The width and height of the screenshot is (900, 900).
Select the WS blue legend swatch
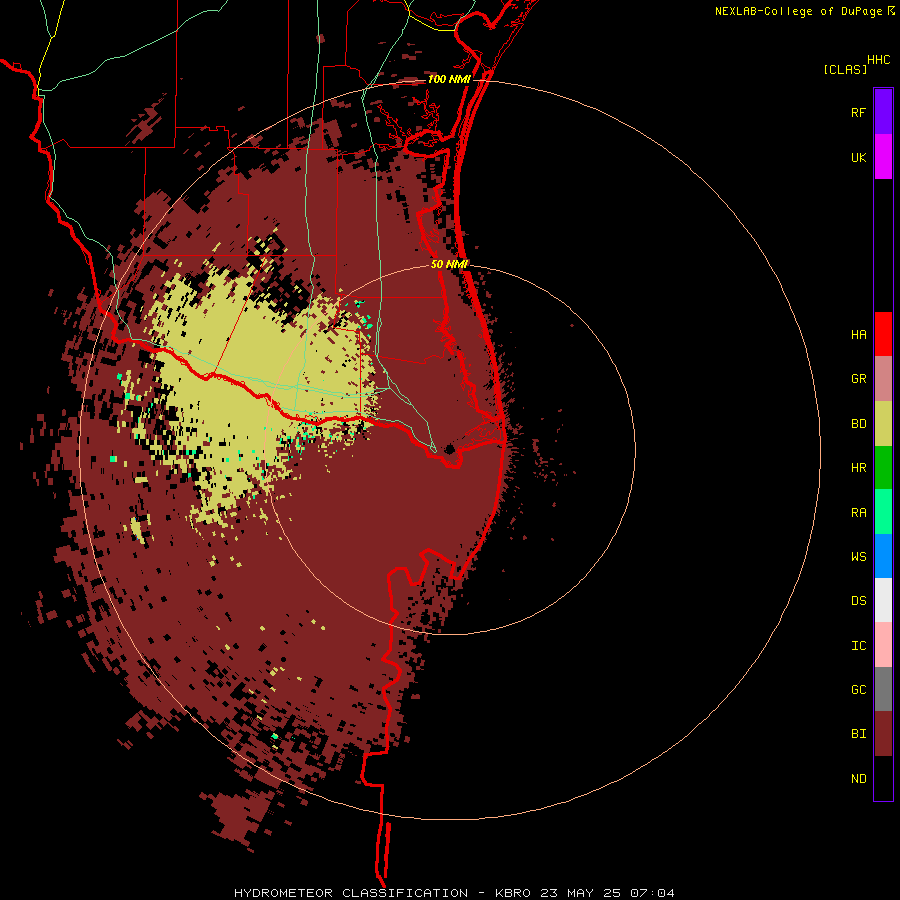click(883, 556)
